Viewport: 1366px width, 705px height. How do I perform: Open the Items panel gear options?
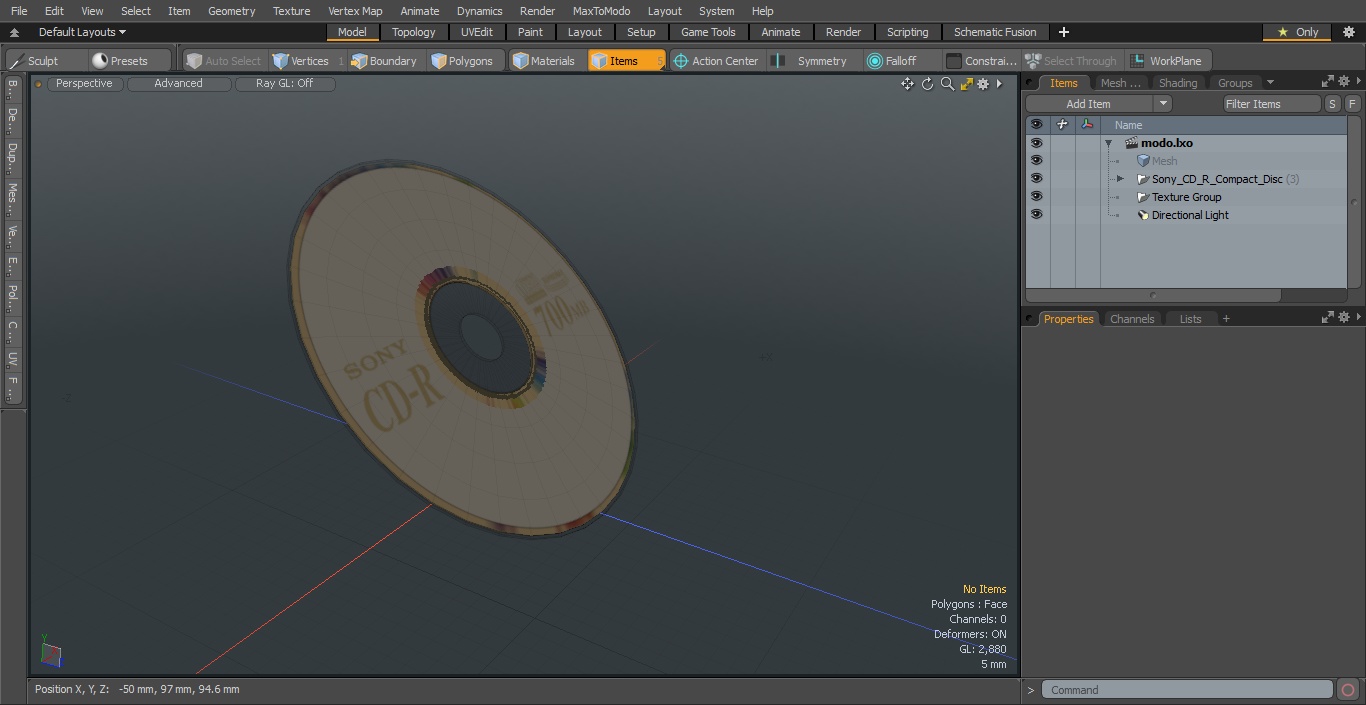click(x=1343, y=82)
